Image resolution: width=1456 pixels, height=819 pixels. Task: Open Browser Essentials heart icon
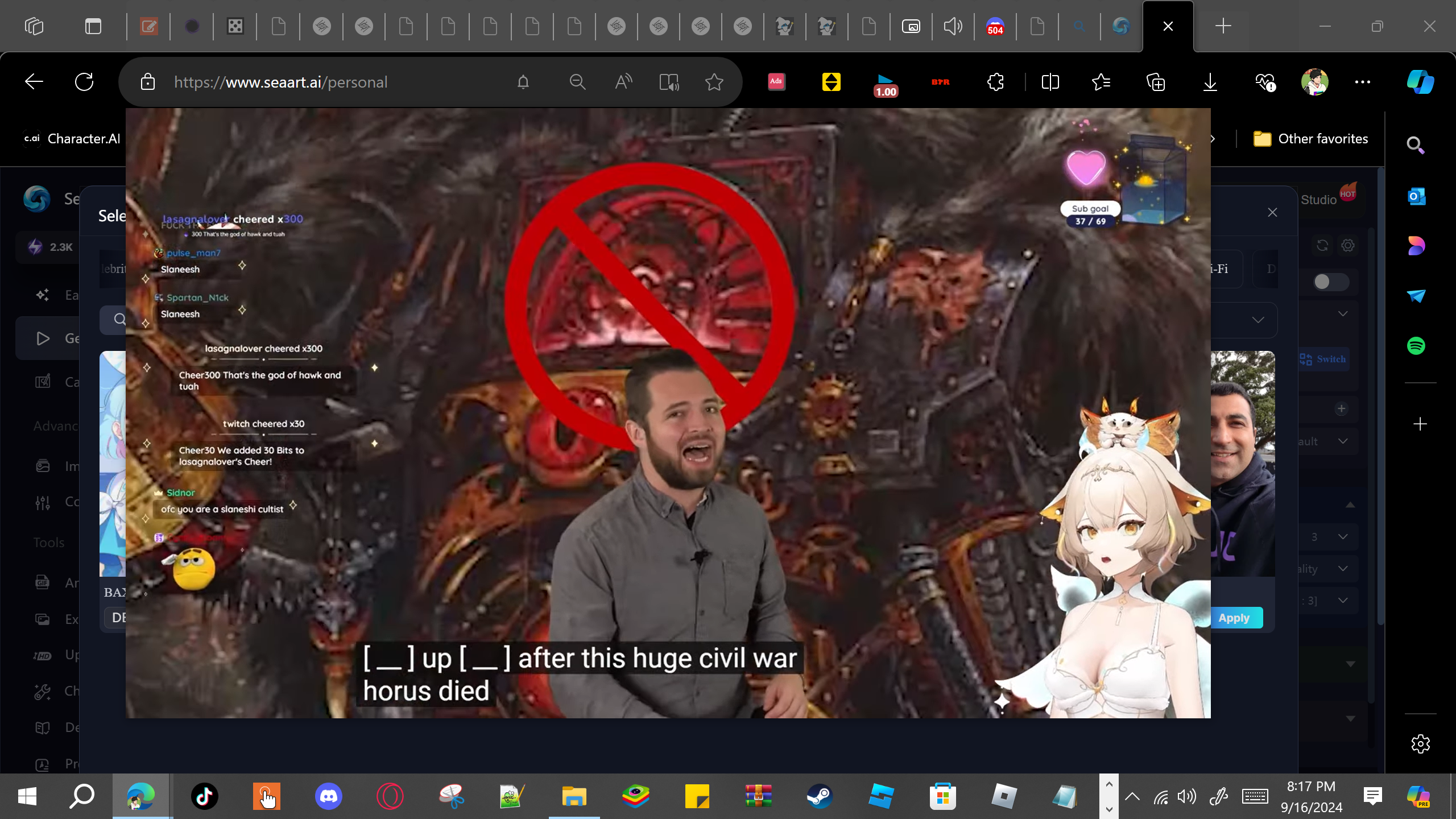[1265, 82]
